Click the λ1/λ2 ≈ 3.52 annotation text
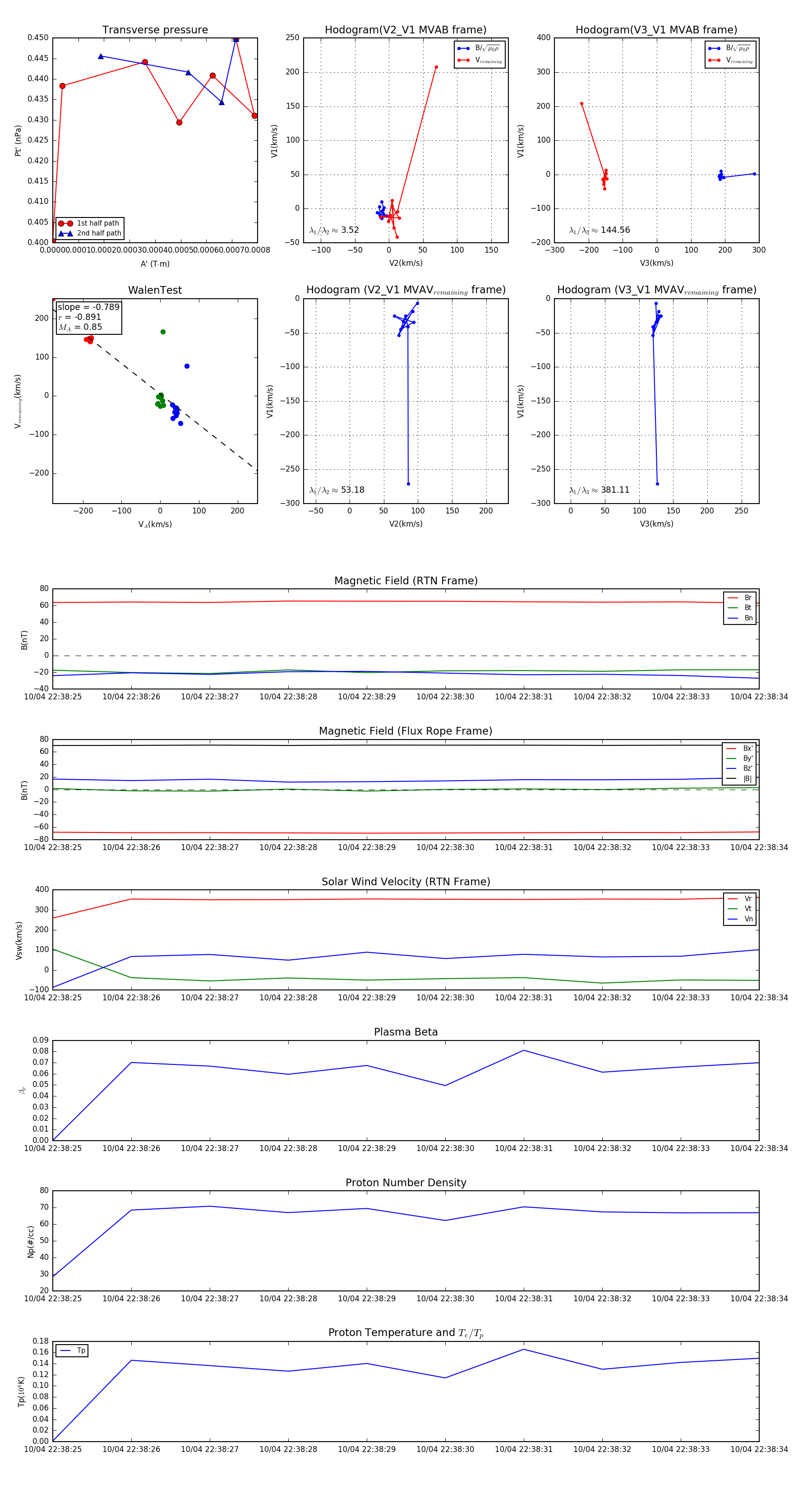Viewport: 812px width, 1489px height. point(334,230)
